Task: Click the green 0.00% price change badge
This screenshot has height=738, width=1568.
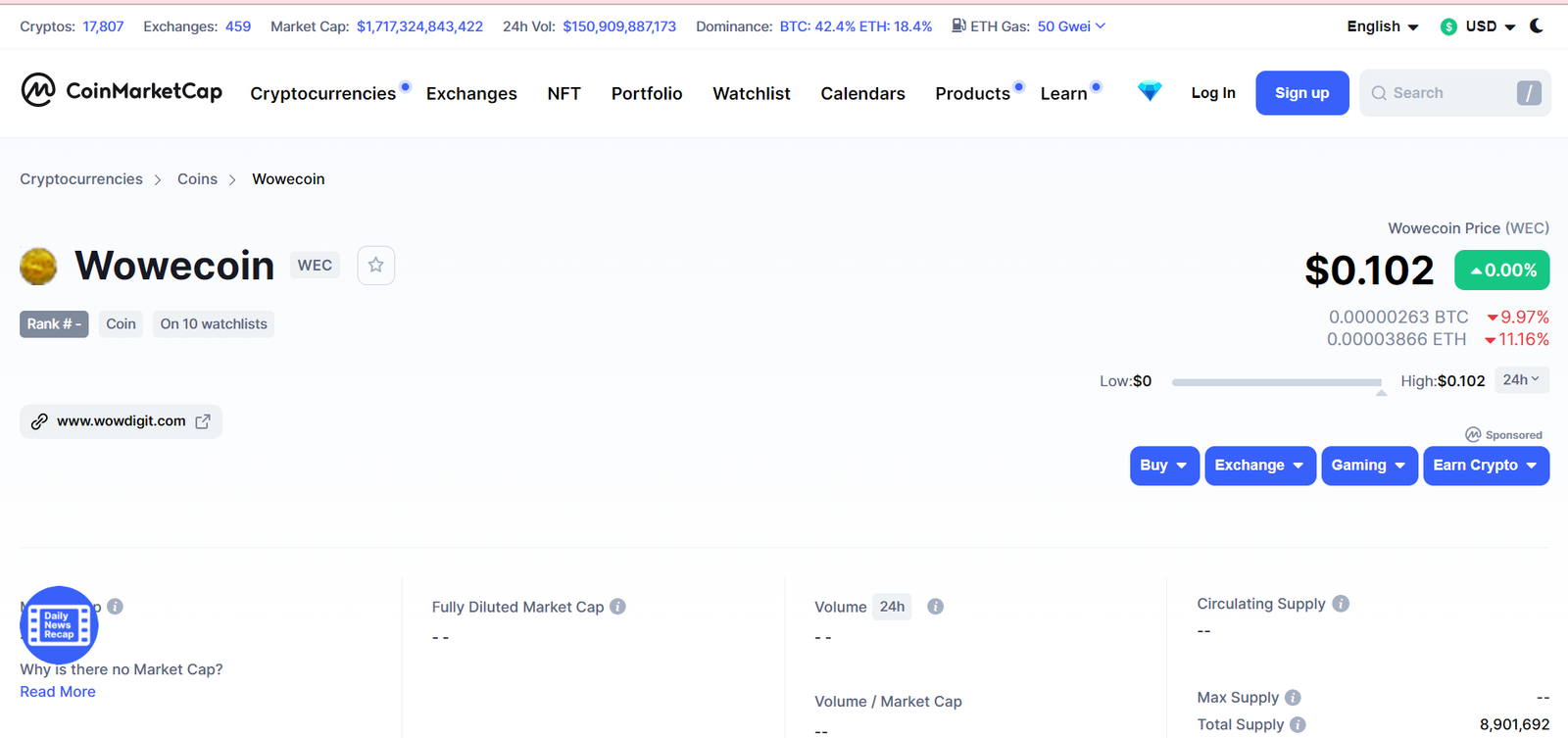Action: 1501,271
